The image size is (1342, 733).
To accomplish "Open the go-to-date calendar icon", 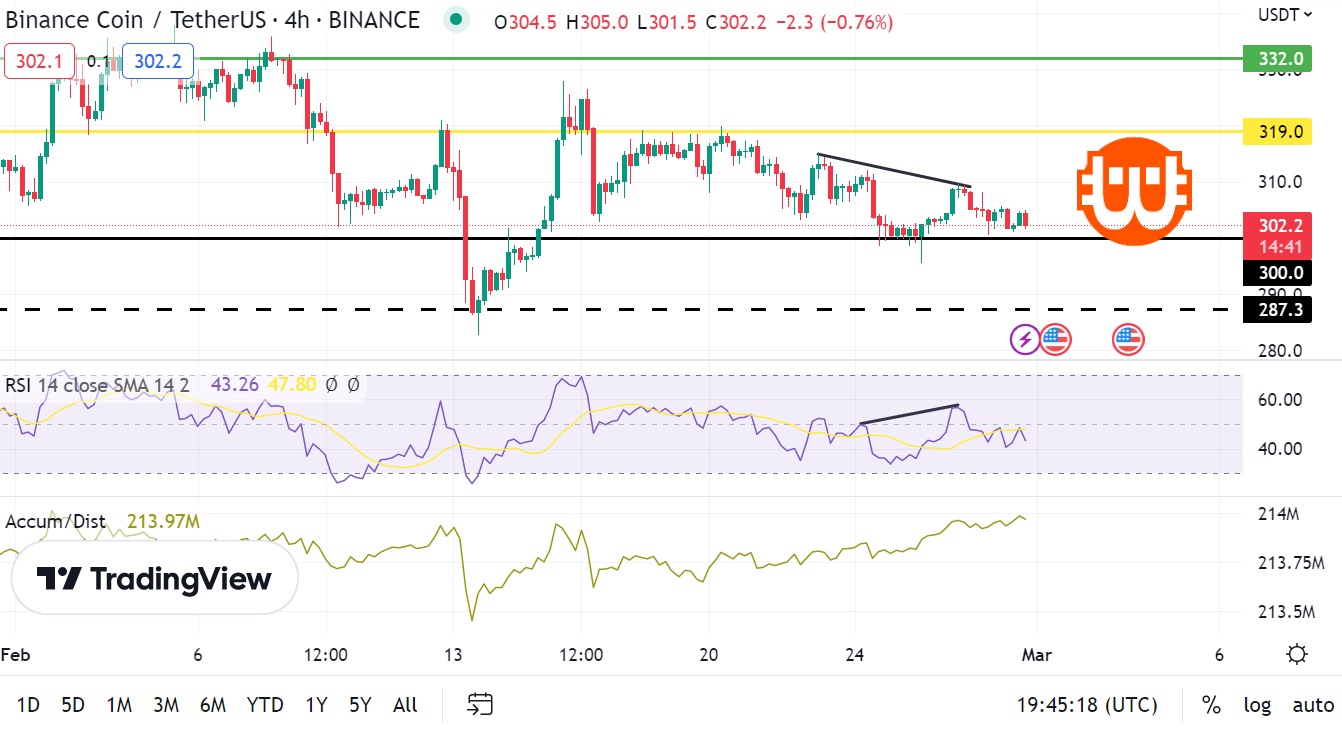I will [480, 705].
